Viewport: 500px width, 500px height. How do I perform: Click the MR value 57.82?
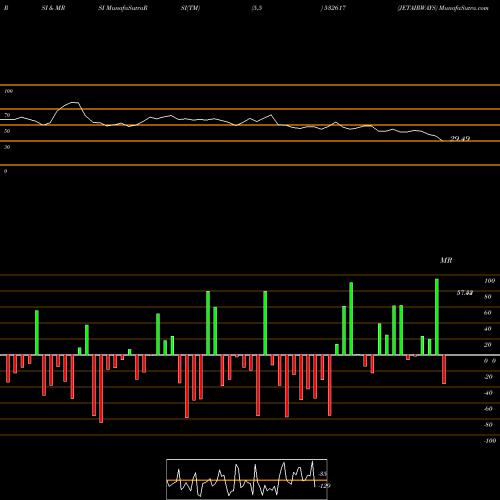click(465, 293)
